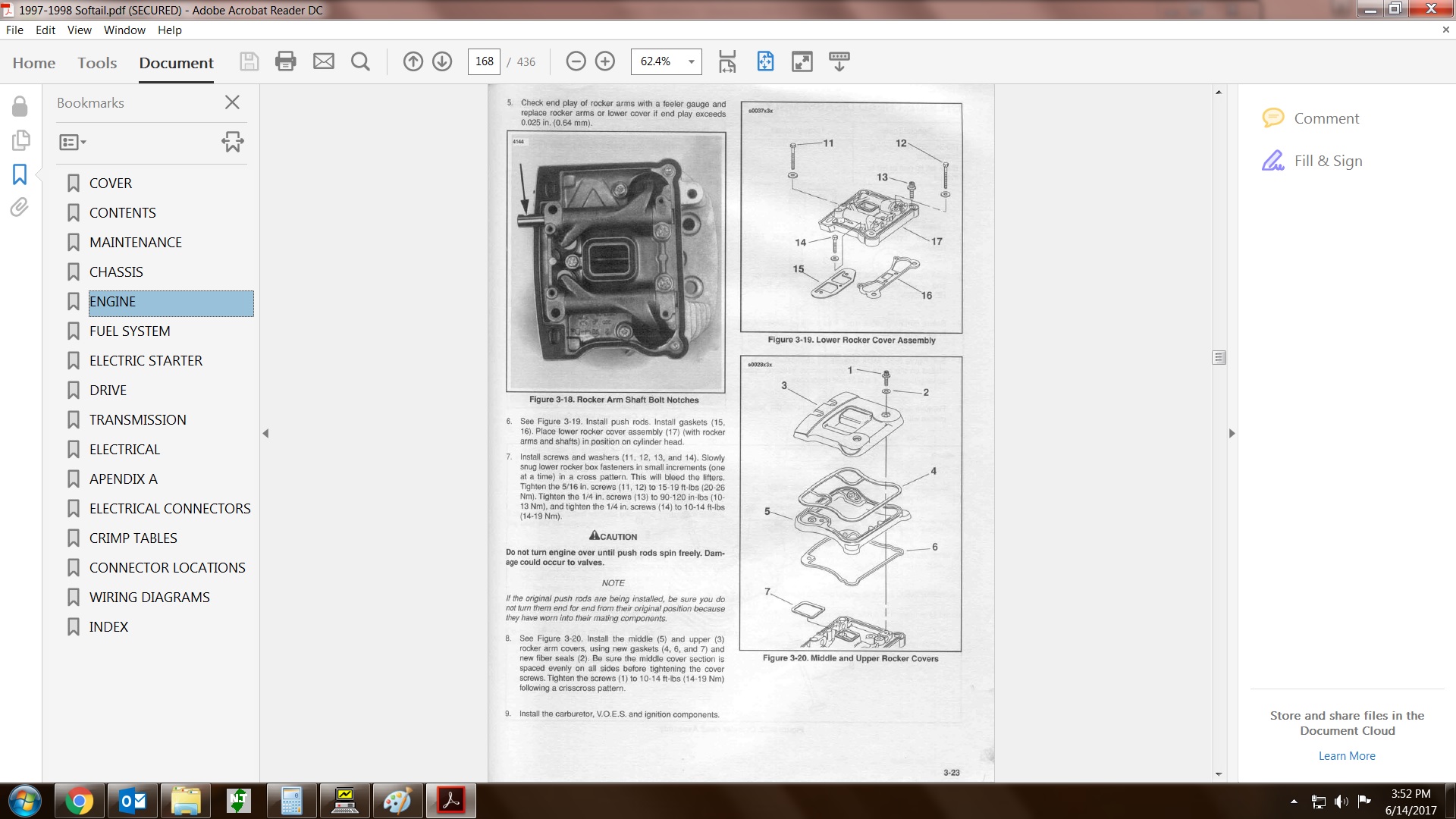Click the Print file icon
The image size is (1456, 819).
[286, 61]
